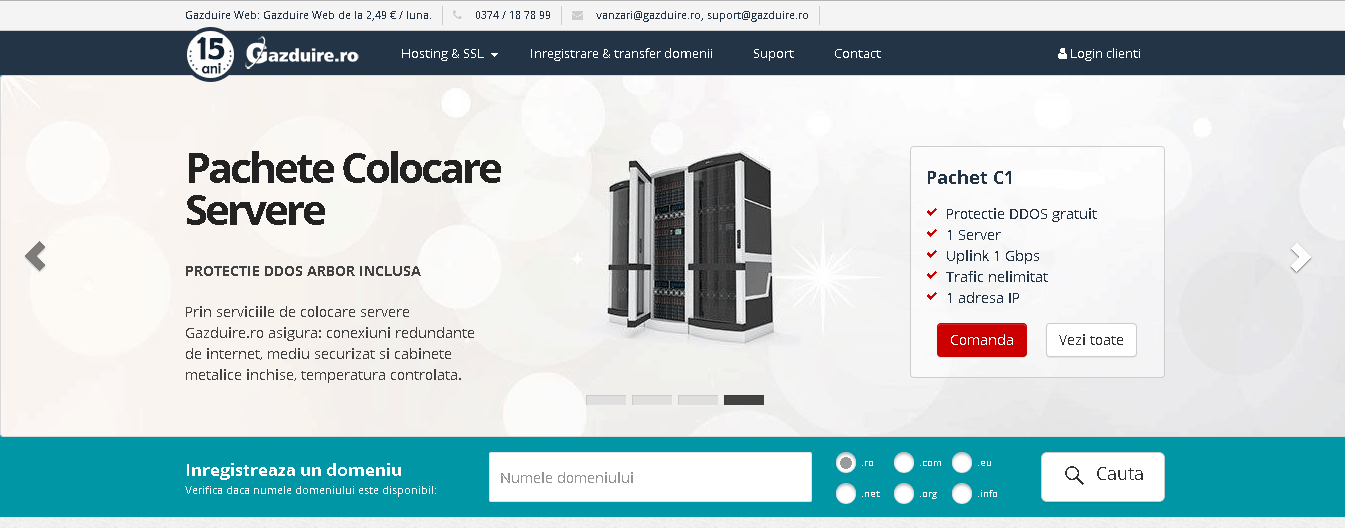Click the Vezi toate button

pyautogui.click(x=1091, y=340)
